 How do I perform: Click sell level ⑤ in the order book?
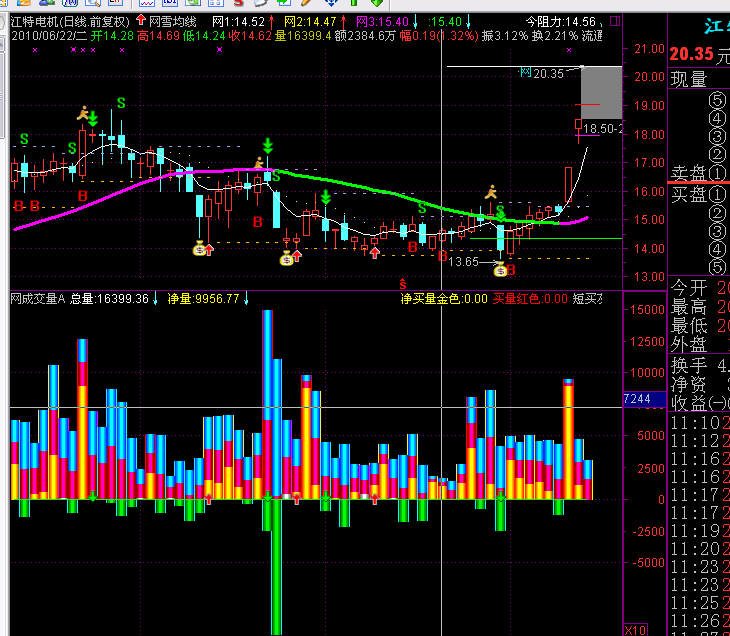click(x=717, y=101)
